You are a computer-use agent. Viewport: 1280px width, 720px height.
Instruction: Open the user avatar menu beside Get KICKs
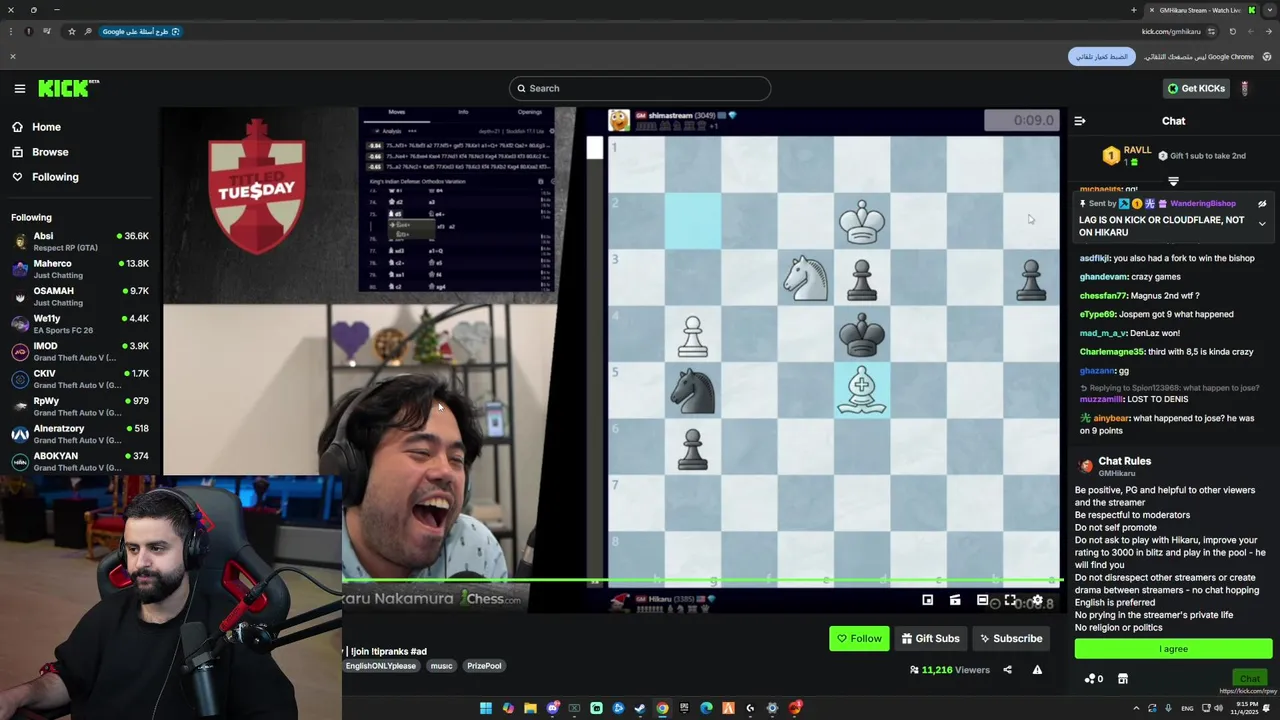[x=1245, y=88]
